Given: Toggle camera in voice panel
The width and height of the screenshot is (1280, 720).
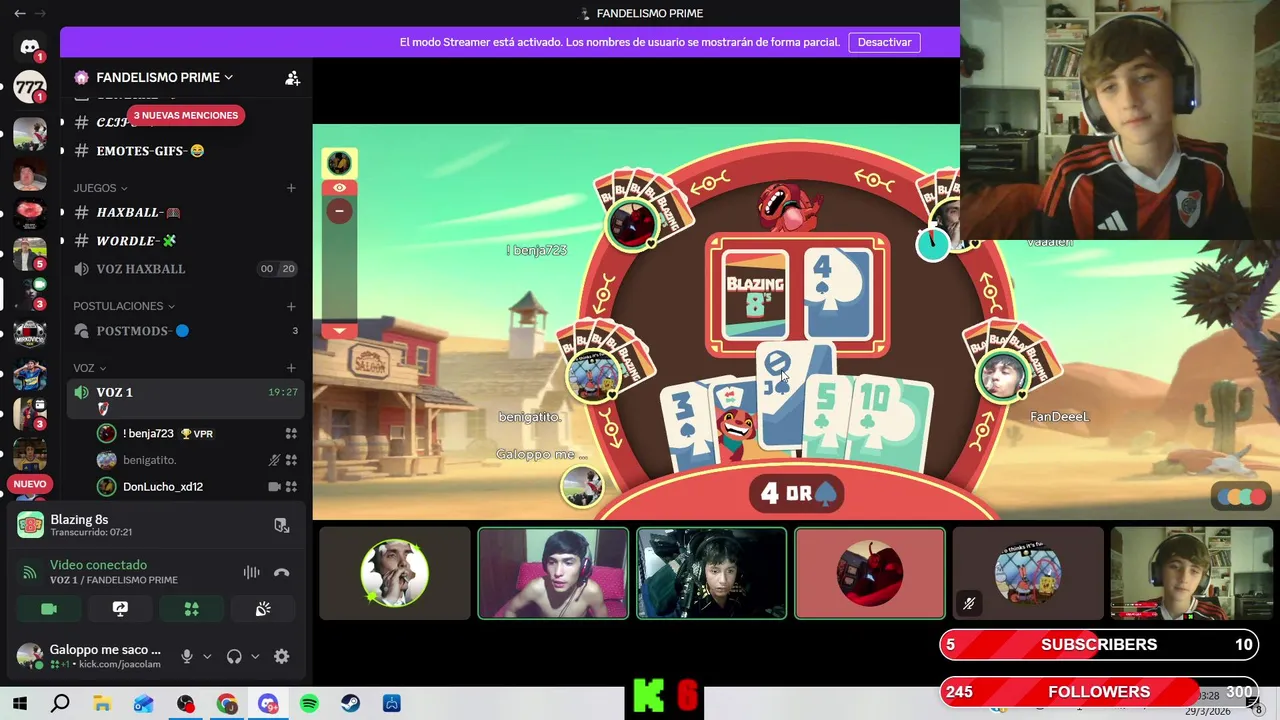Looking at the screenshot, I should (x=49, y=609).
